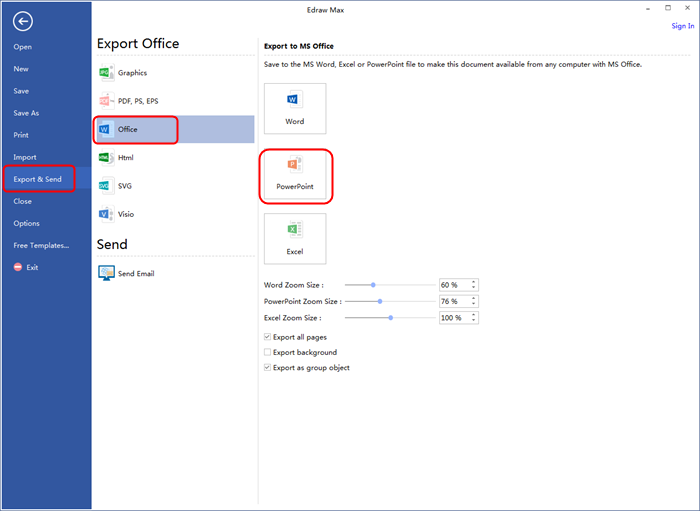Minimize the Edraw Max window

point(648,8)
